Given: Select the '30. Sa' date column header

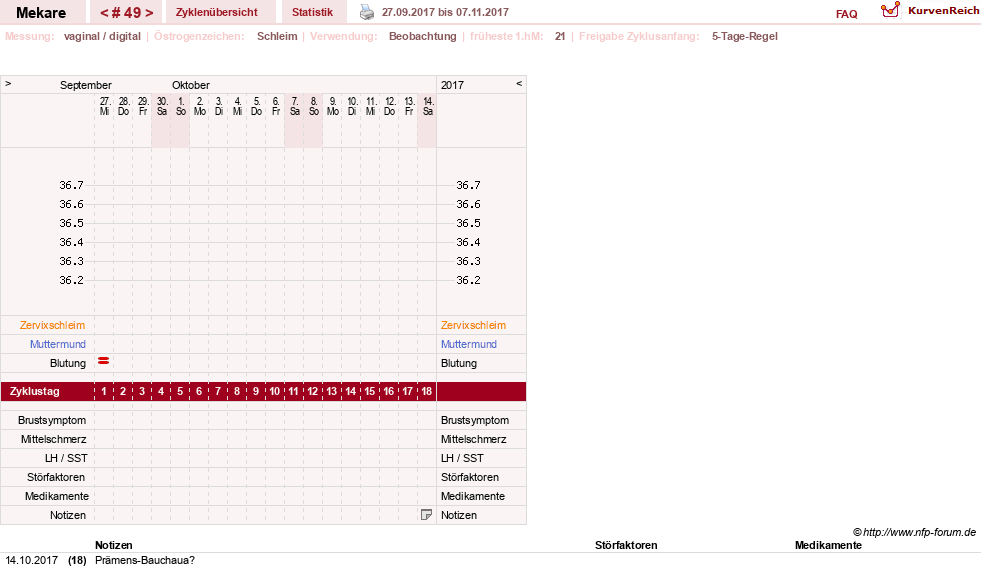Looking at the screenshot, I should 161,106.
